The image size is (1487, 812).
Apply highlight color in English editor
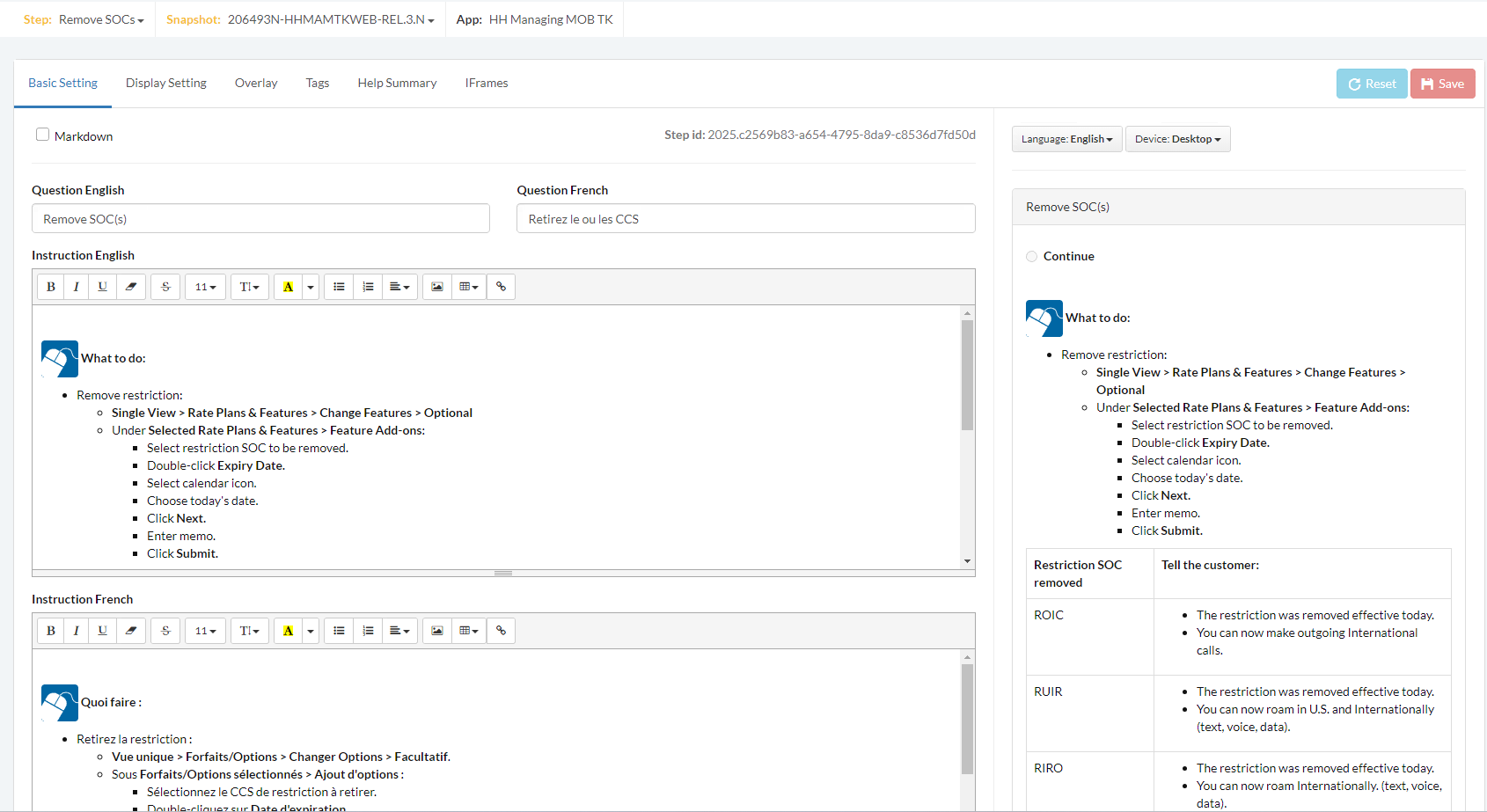pos(288,287)
